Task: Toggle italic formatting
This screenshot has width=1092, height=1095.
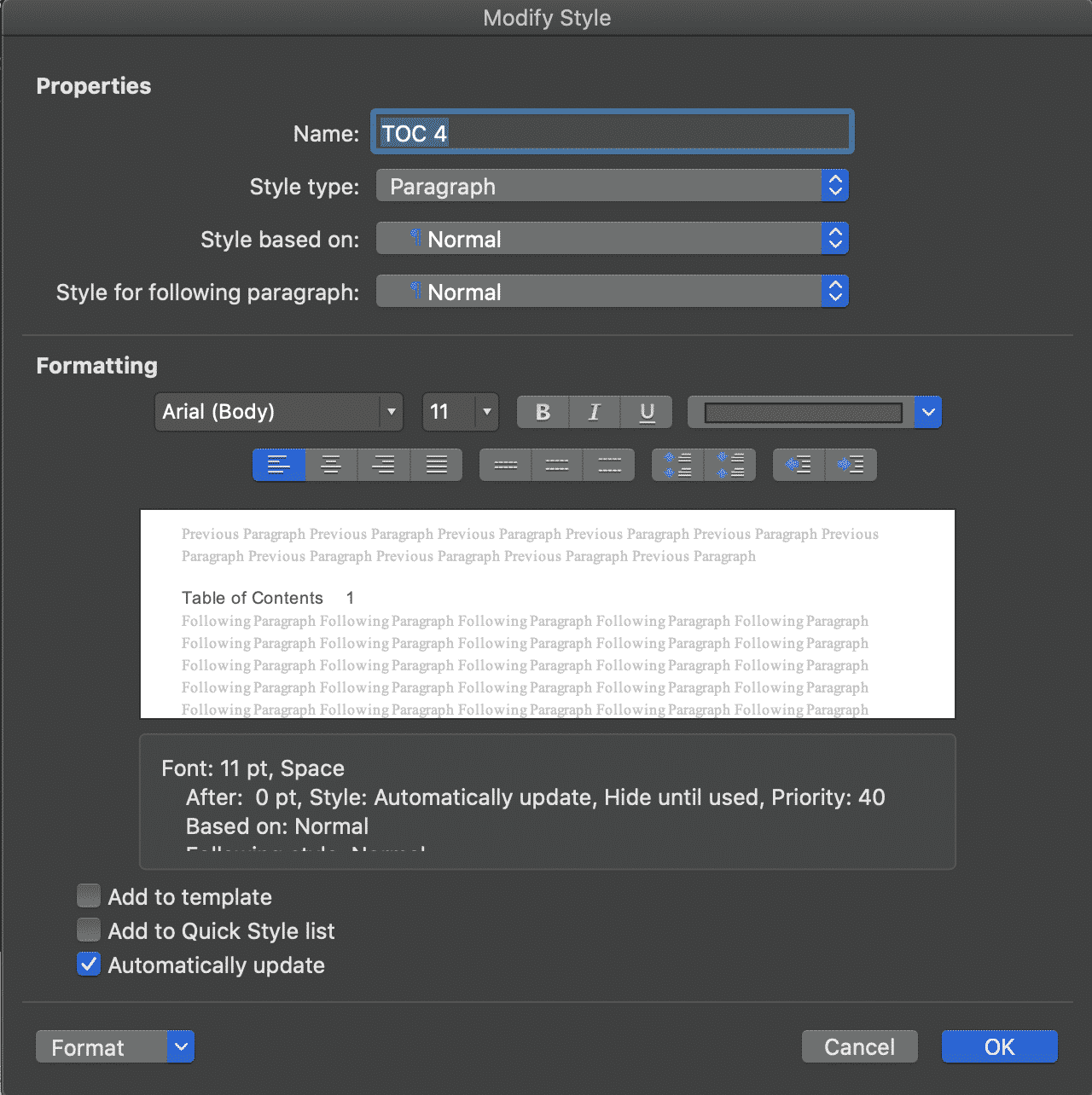Action: click(594, 412)
